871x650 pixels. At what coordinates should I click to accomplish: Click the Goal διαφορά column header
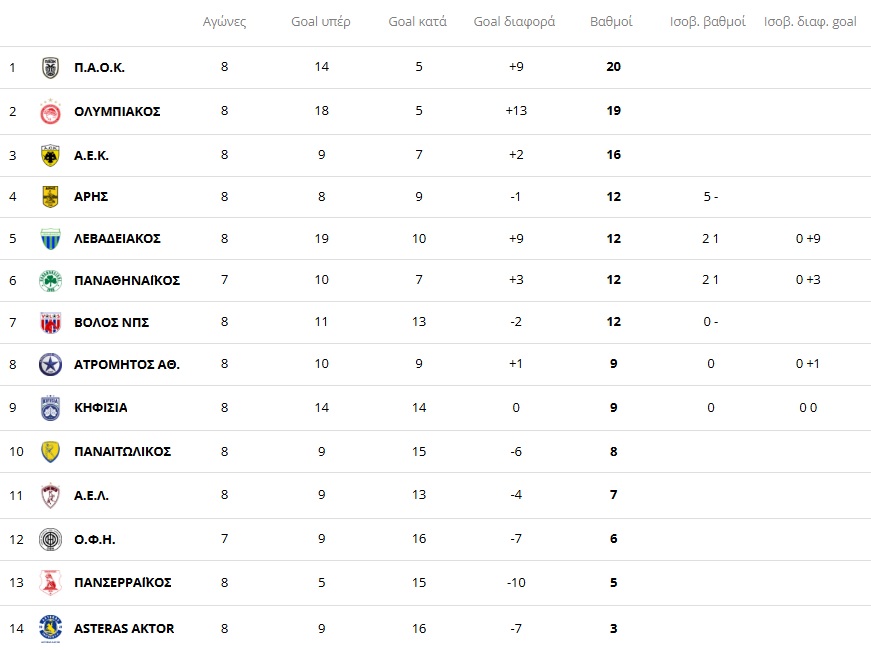click(x=514, y=22)
